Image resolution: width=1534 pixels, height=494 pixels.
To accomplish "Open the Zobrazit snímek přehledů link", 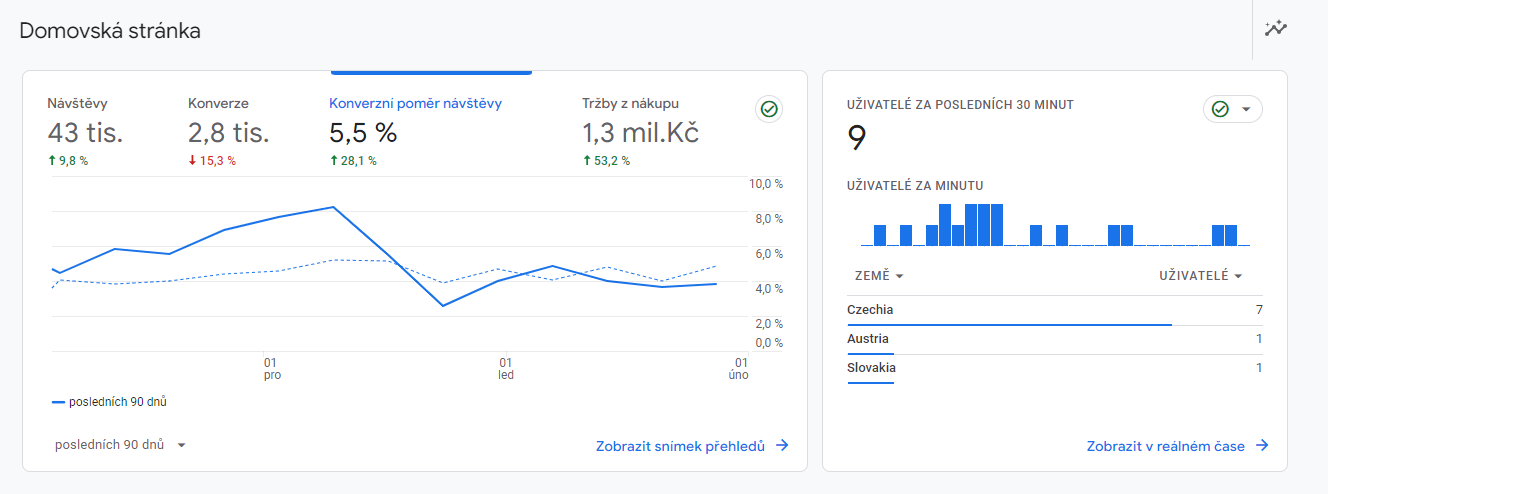I will 680,446.
